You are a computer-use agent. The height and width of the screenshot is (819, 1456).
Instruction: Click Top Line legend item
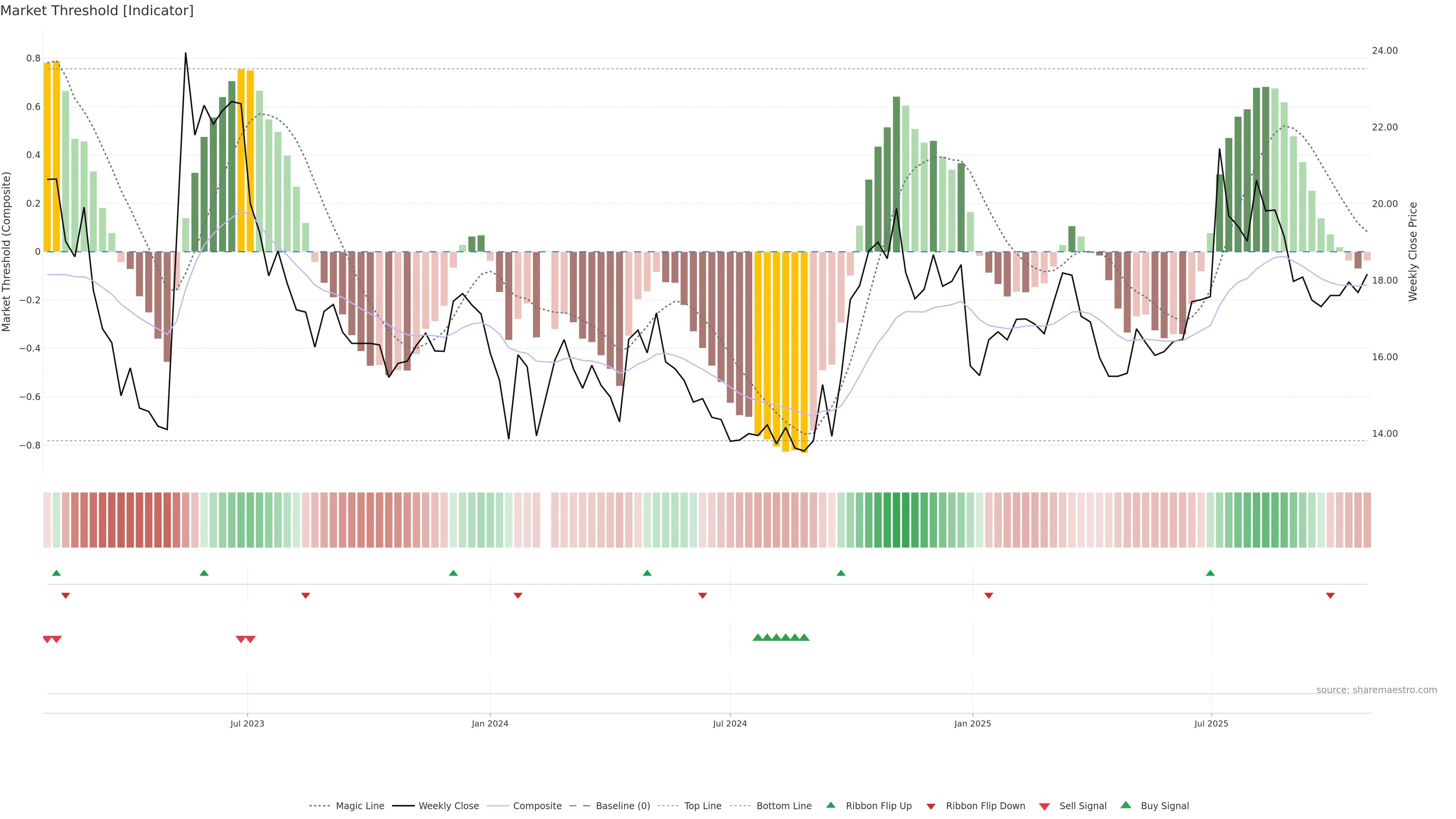click(x=703, y=806)
